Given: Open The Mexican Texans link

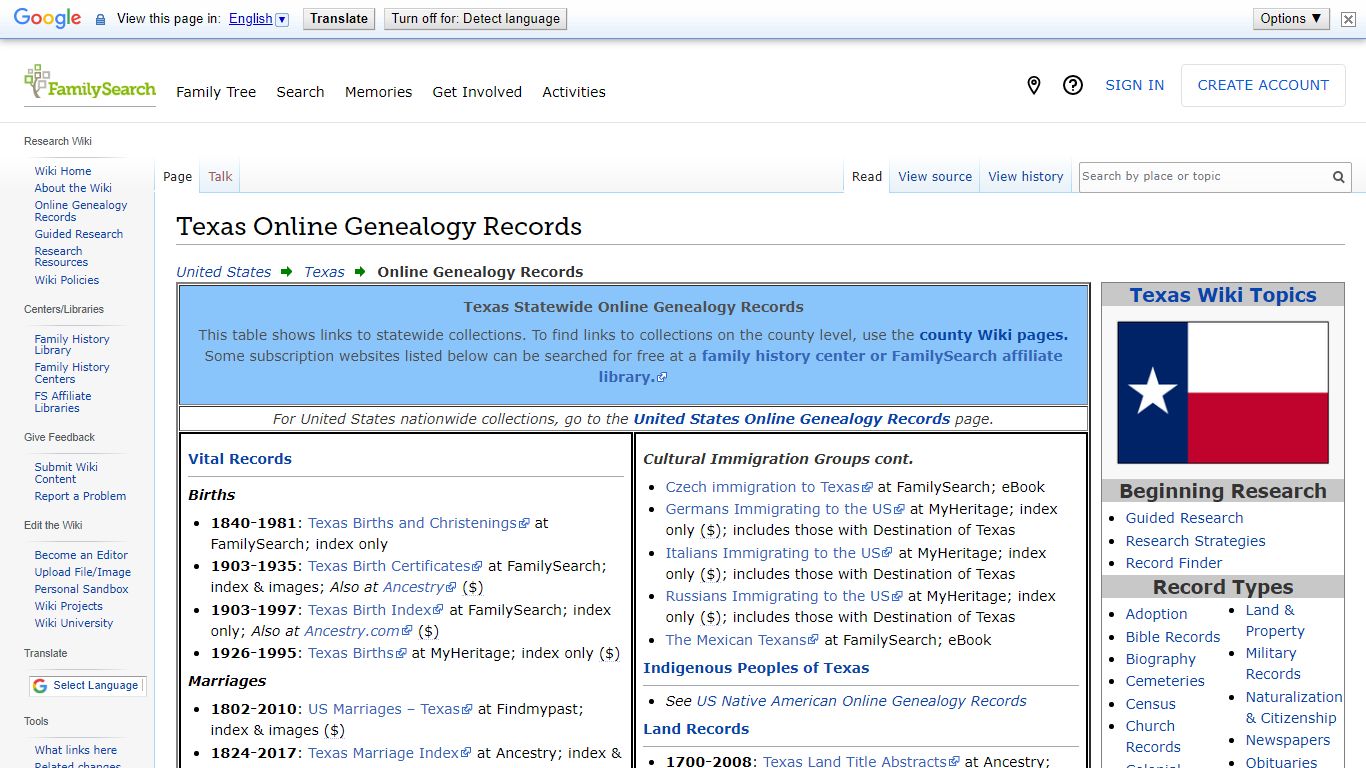Looking at the screenshot, I should 742,640.
